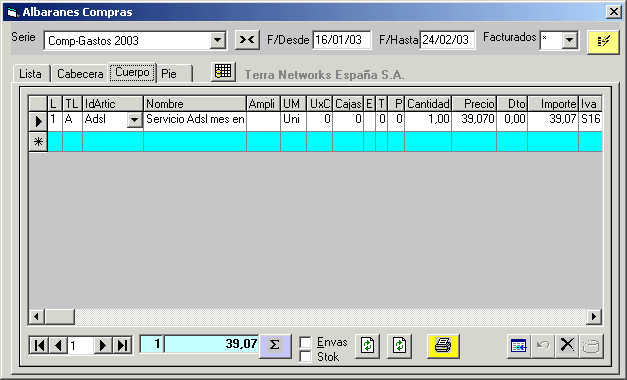Click the yellow filter button beside Facturados
Viewport: 627px width, 380px height.
pyautogui.click(x=603, y=42)
